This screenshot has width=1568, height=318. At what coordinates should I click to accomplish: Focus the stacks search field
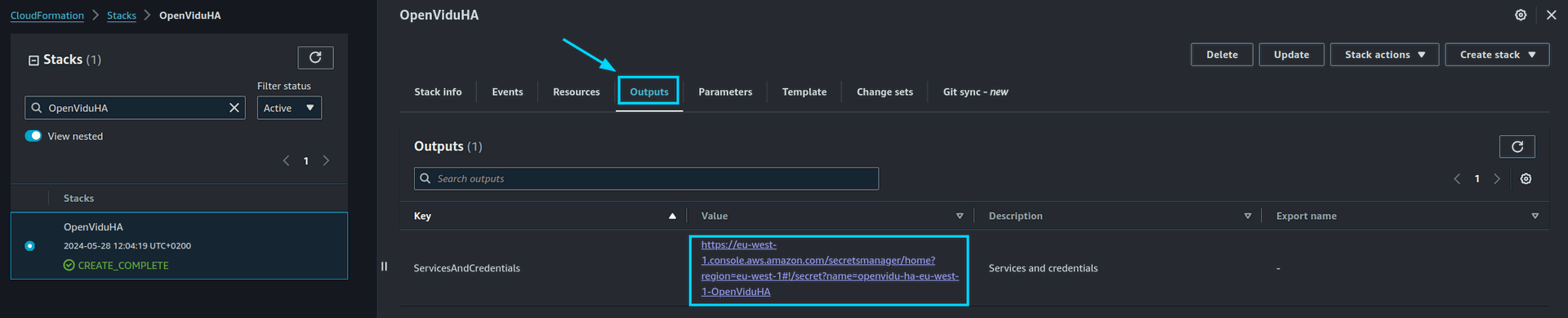(135, 108)
